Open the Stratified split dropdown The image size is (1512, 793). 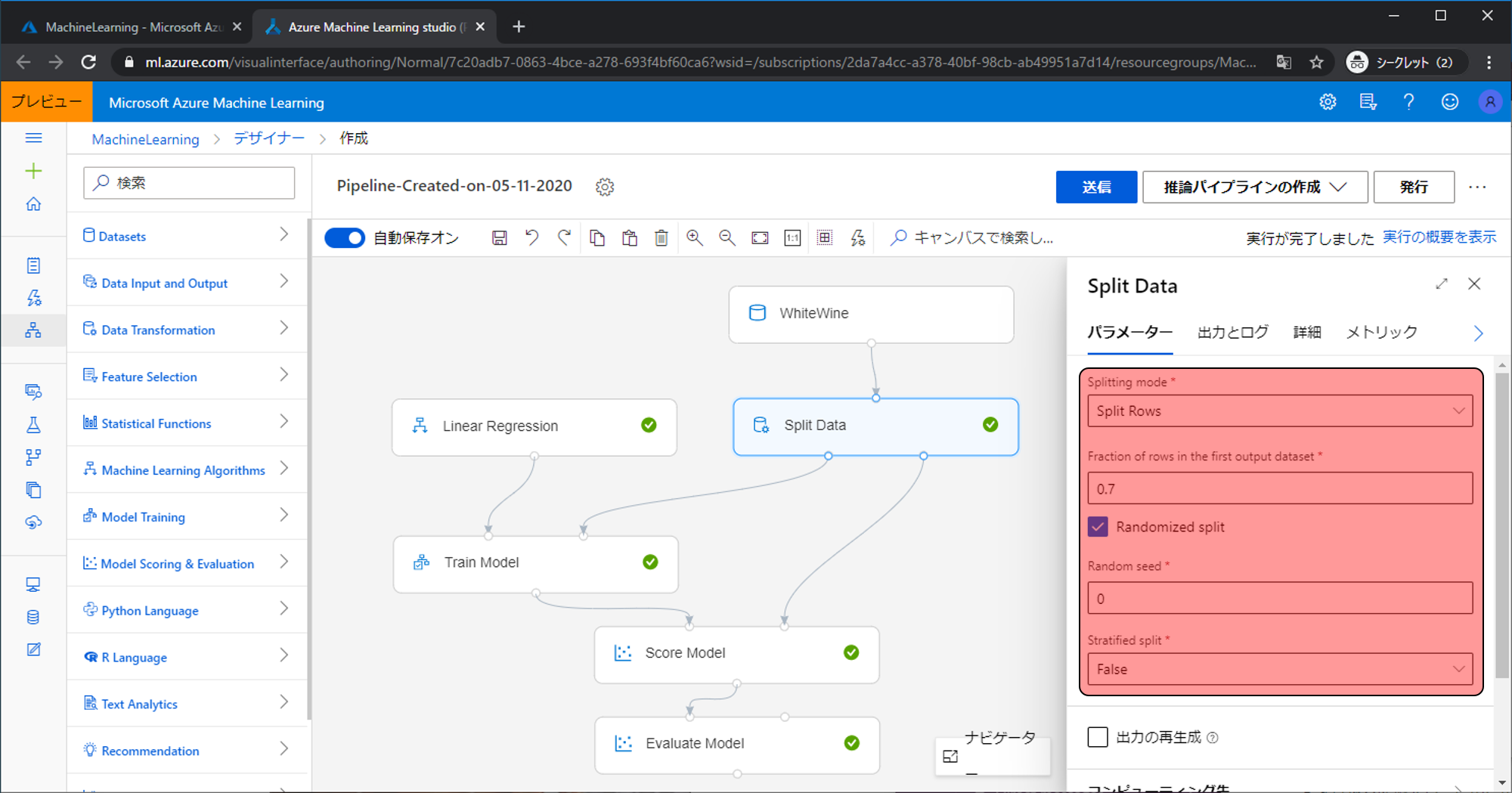point(1279,669)
